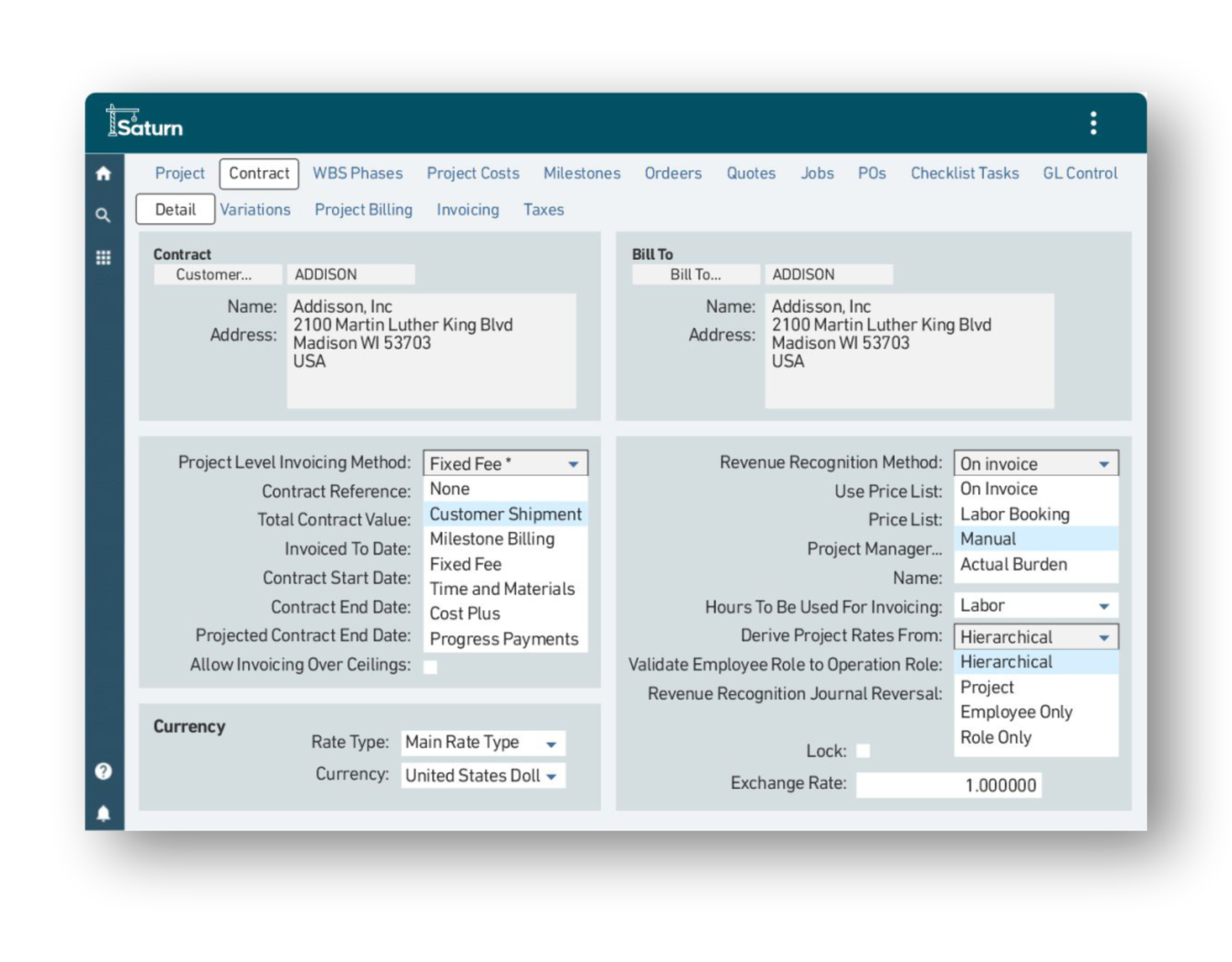Open the three-dot kebab menu

1093,123
